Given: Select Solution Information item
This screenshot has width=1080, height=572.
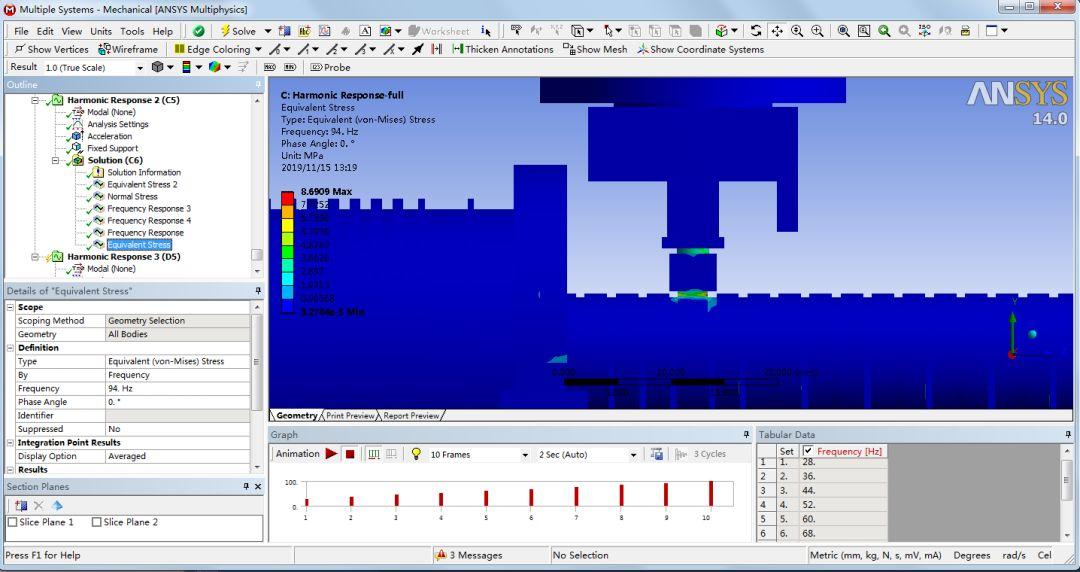Looking at the screenshot, I should pos(144,172).
